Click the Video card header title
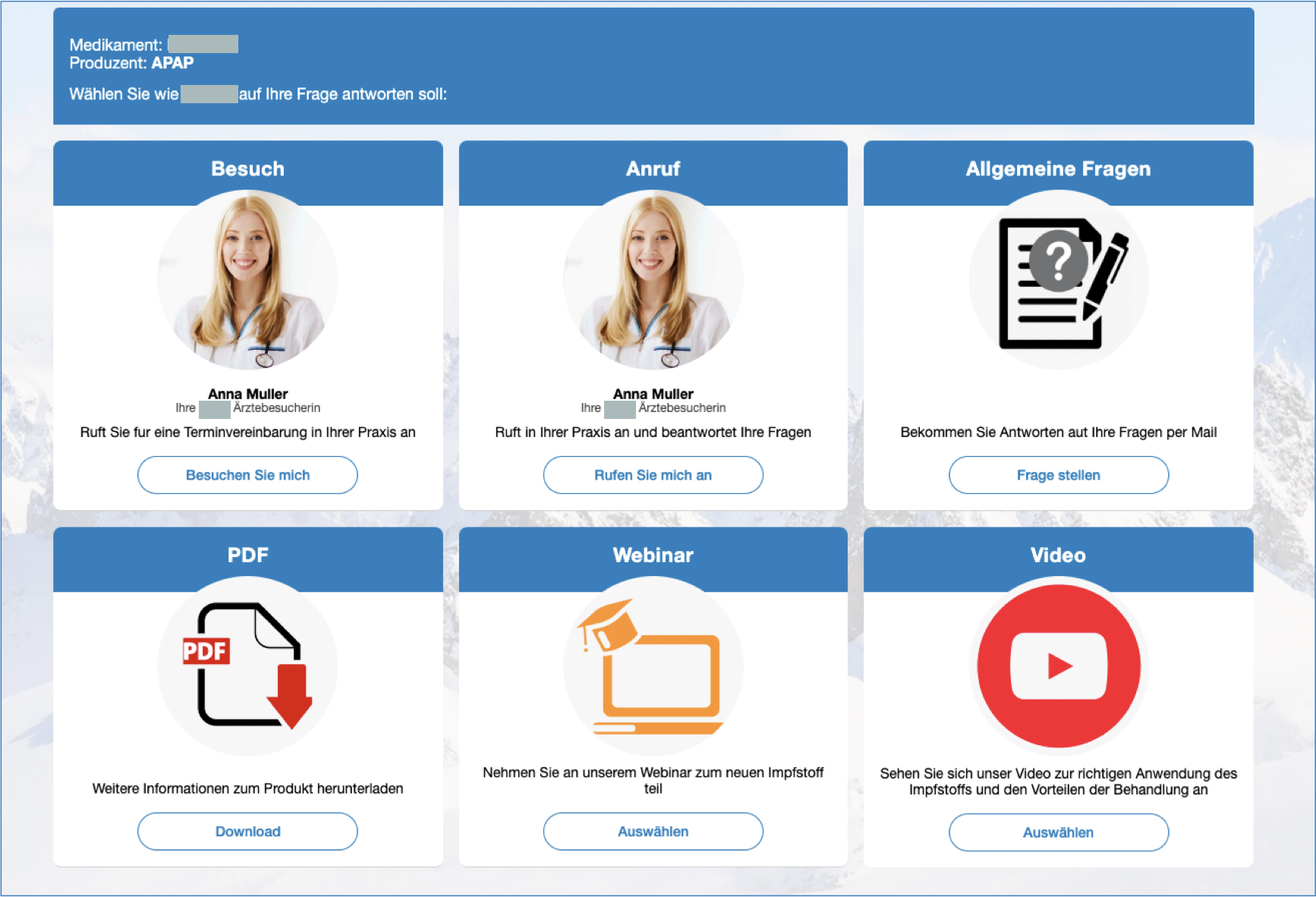 (1058, 555)
